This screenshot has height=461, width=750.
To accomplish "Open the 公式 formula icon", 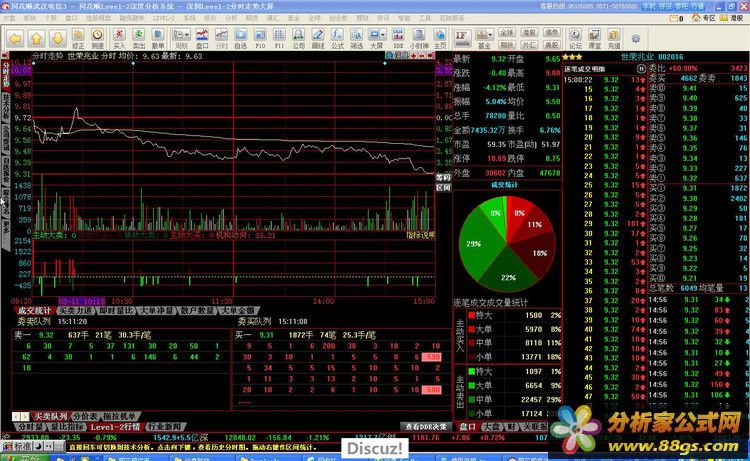I will (337, 38).
